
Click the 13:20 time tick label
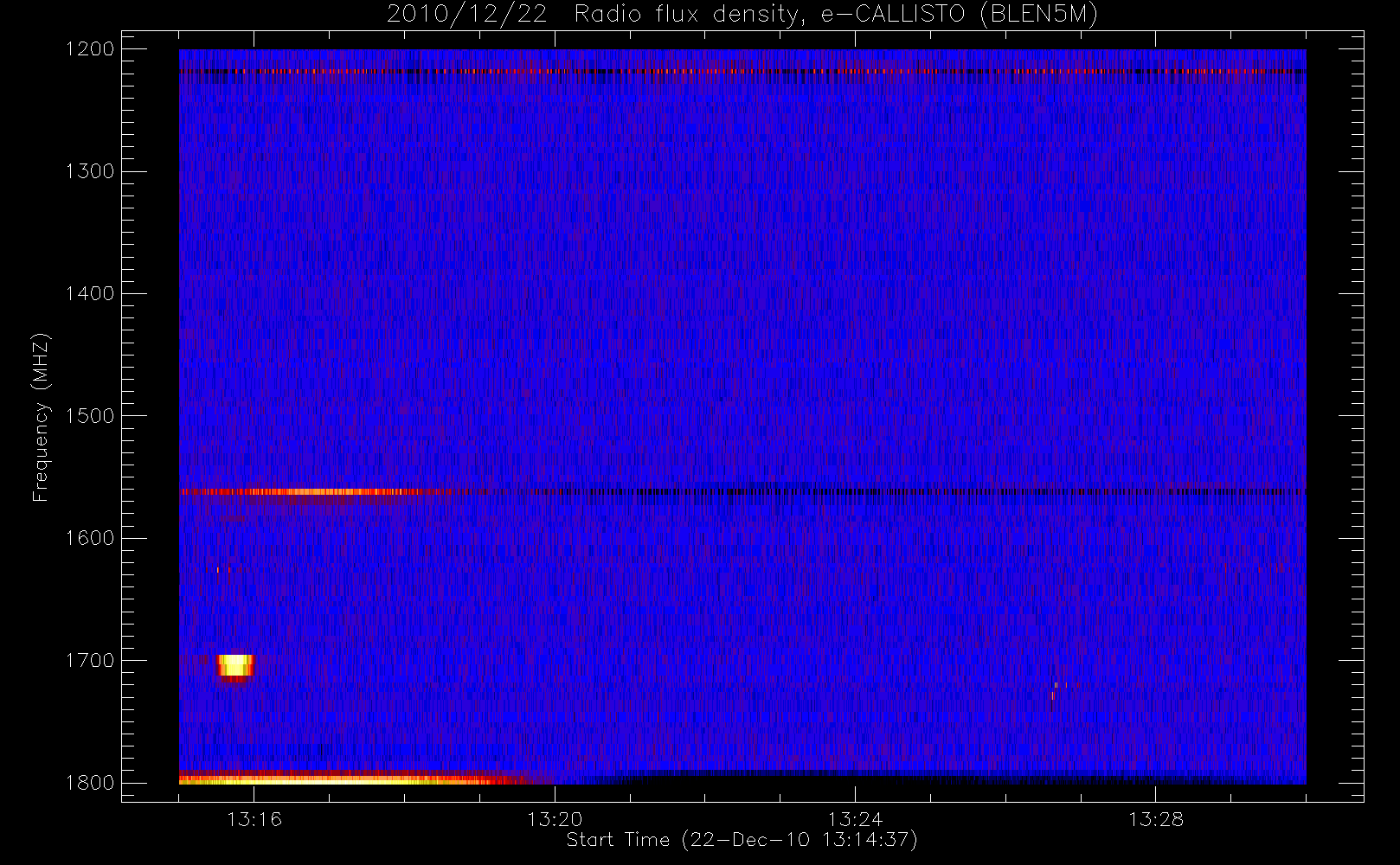pos(555,819)
